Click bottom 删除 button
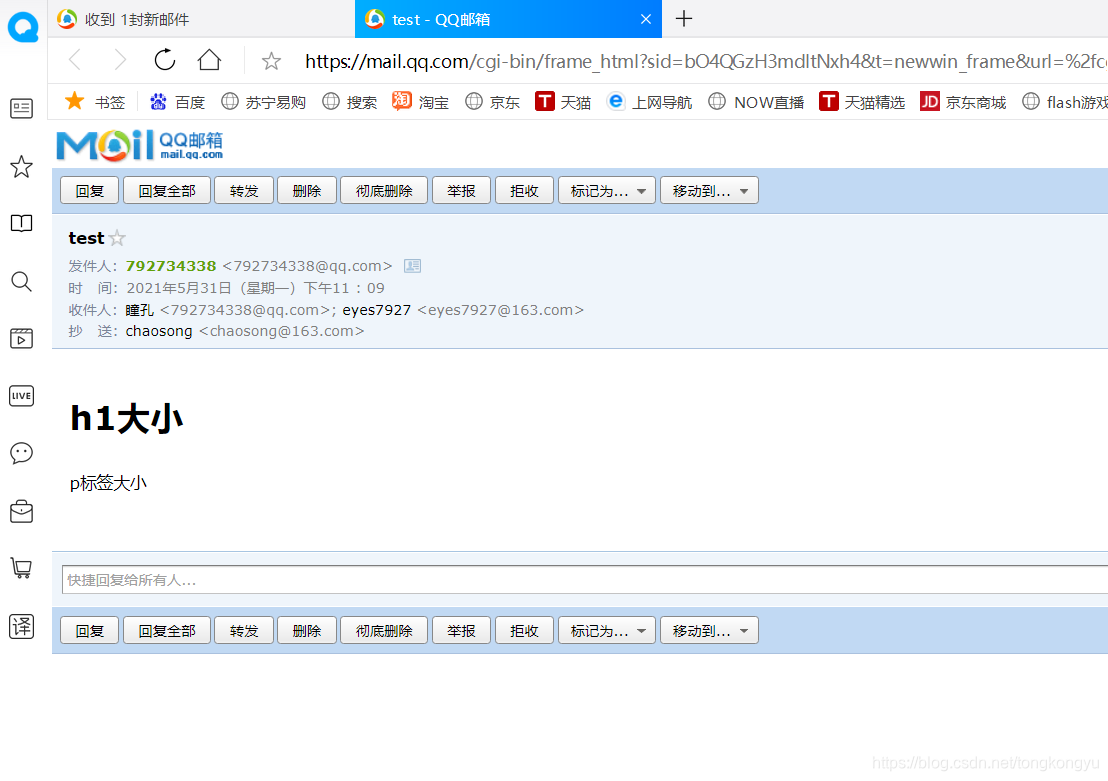 click(307, 630)
